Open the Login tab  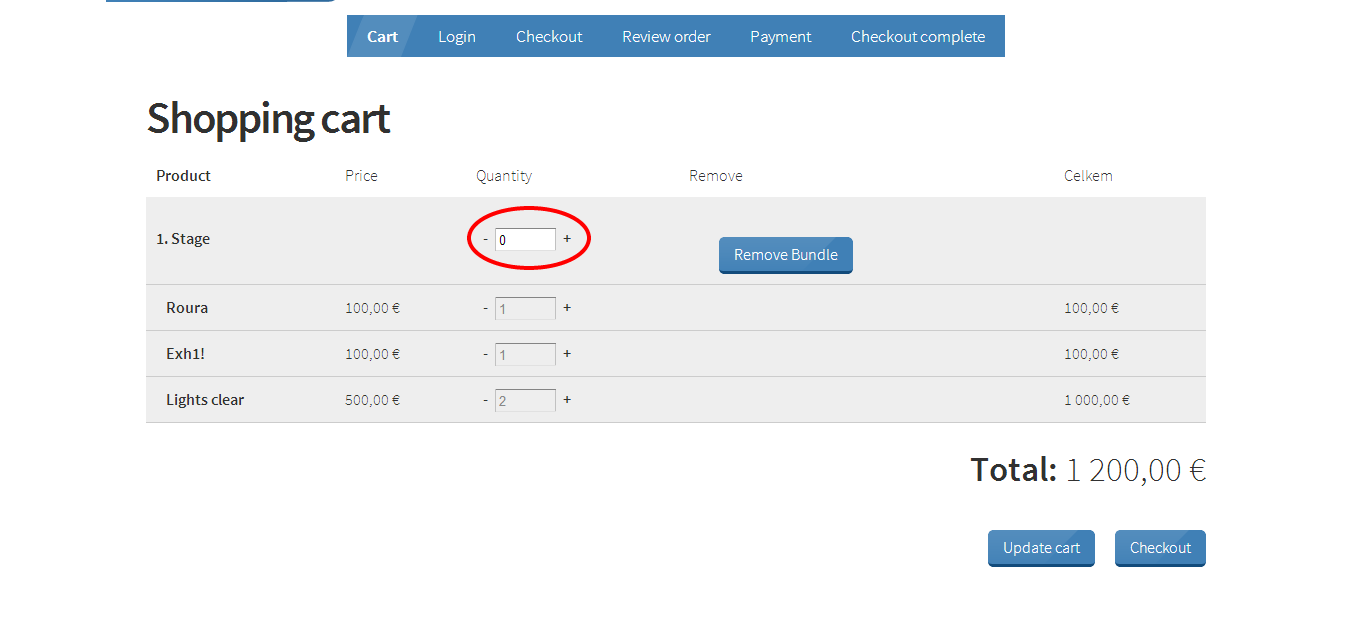[x=457, y=36]
